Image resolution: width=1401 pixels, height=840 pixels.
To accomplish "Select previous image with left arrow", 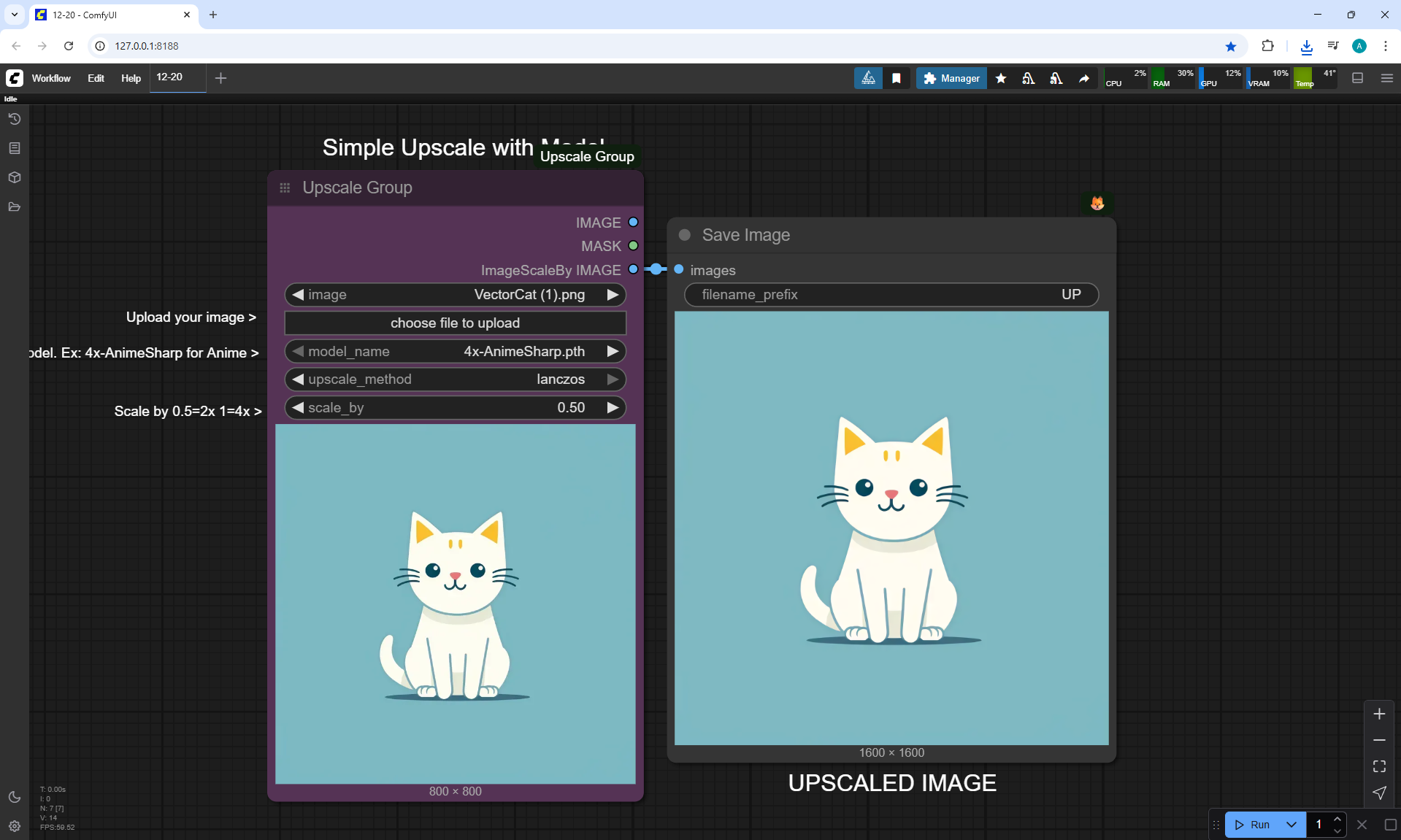I will tap(297, 295).
